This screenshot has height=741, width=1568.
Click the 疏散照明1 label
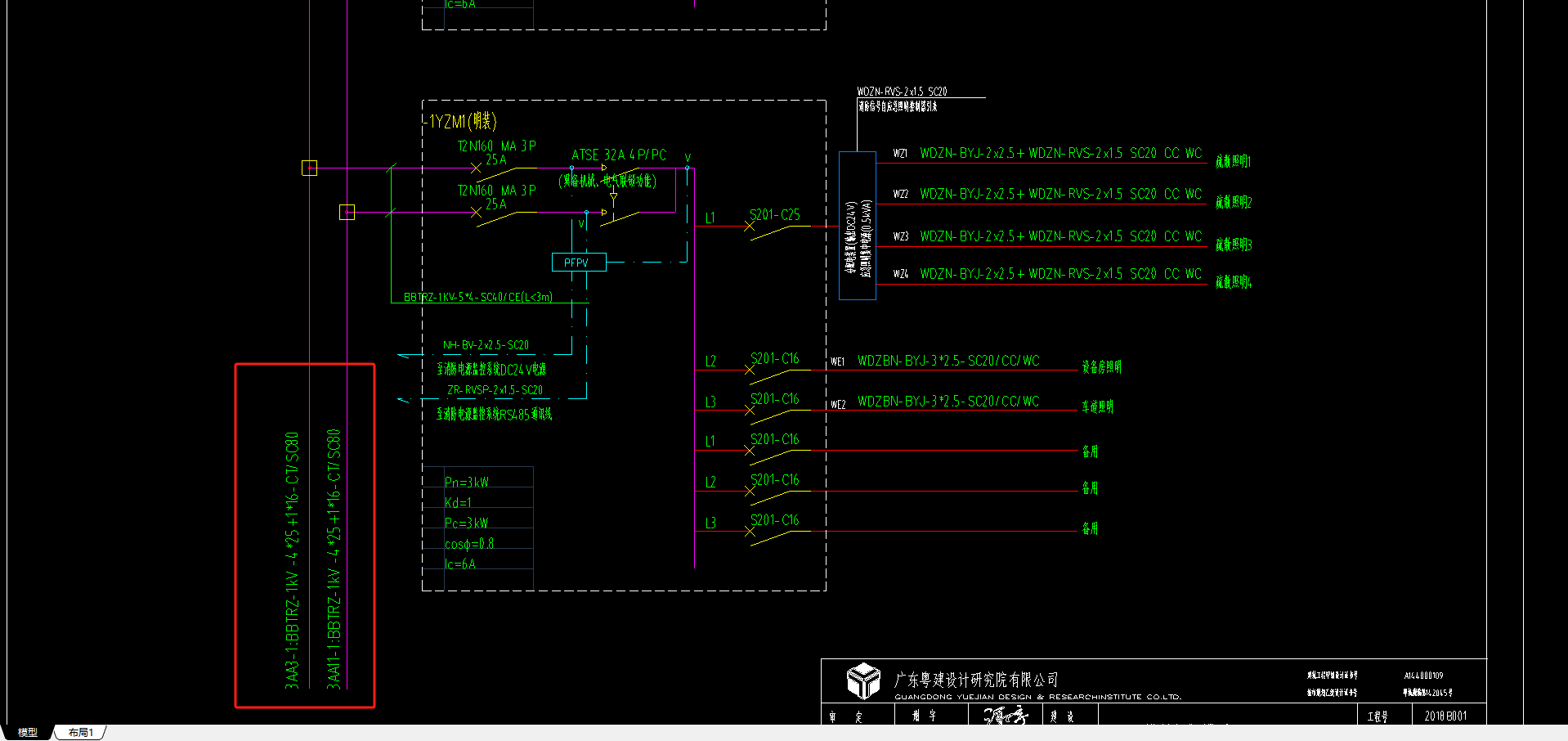[1233, 161]
